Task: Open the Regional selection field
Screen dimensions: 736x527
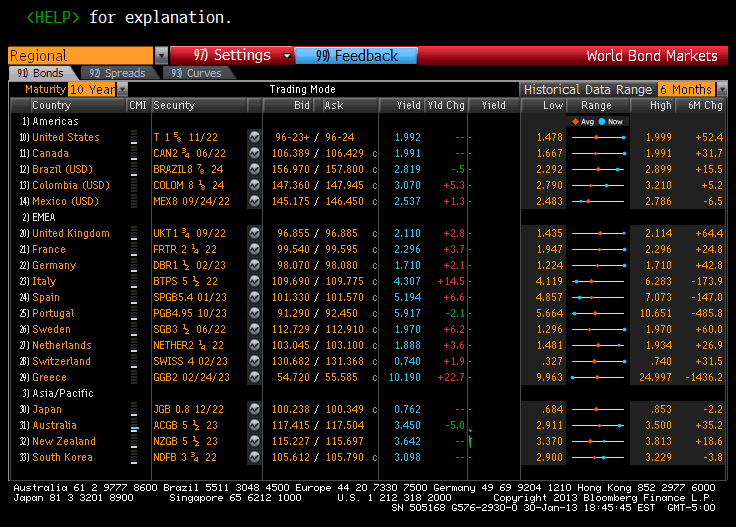Action: (x=81, y=55)
